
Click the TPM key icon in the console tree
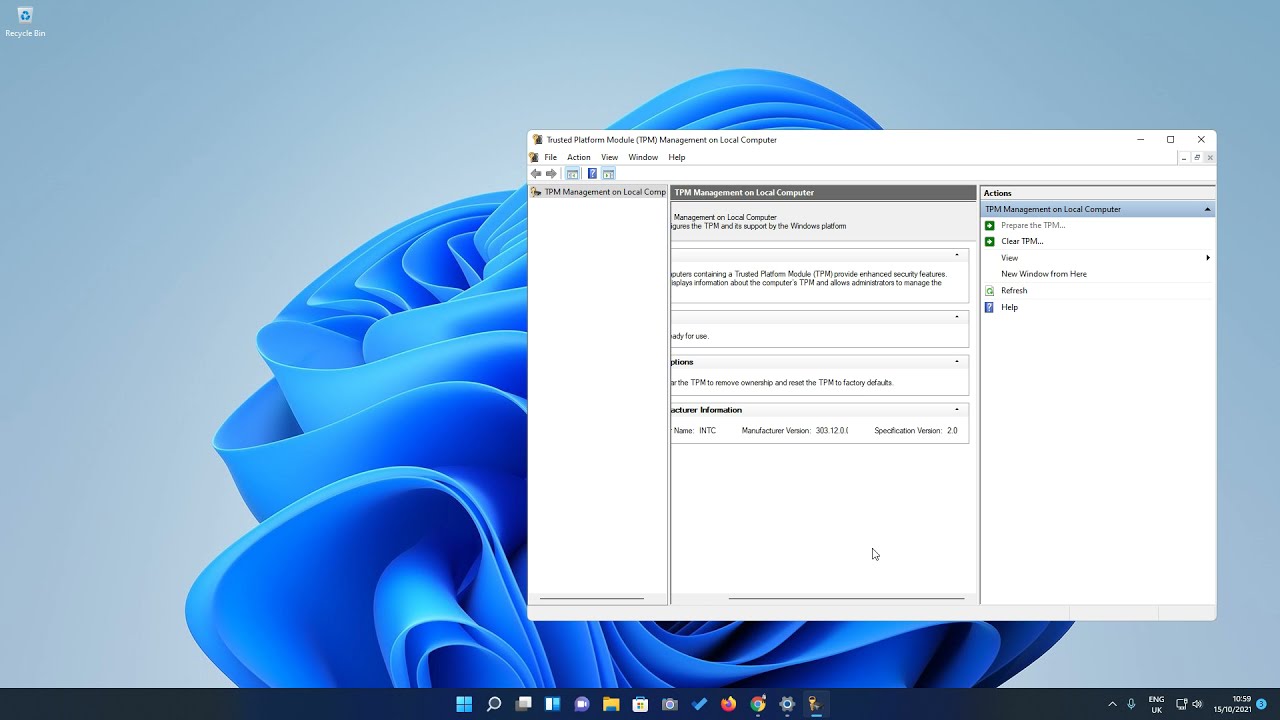tap(536, 192)
